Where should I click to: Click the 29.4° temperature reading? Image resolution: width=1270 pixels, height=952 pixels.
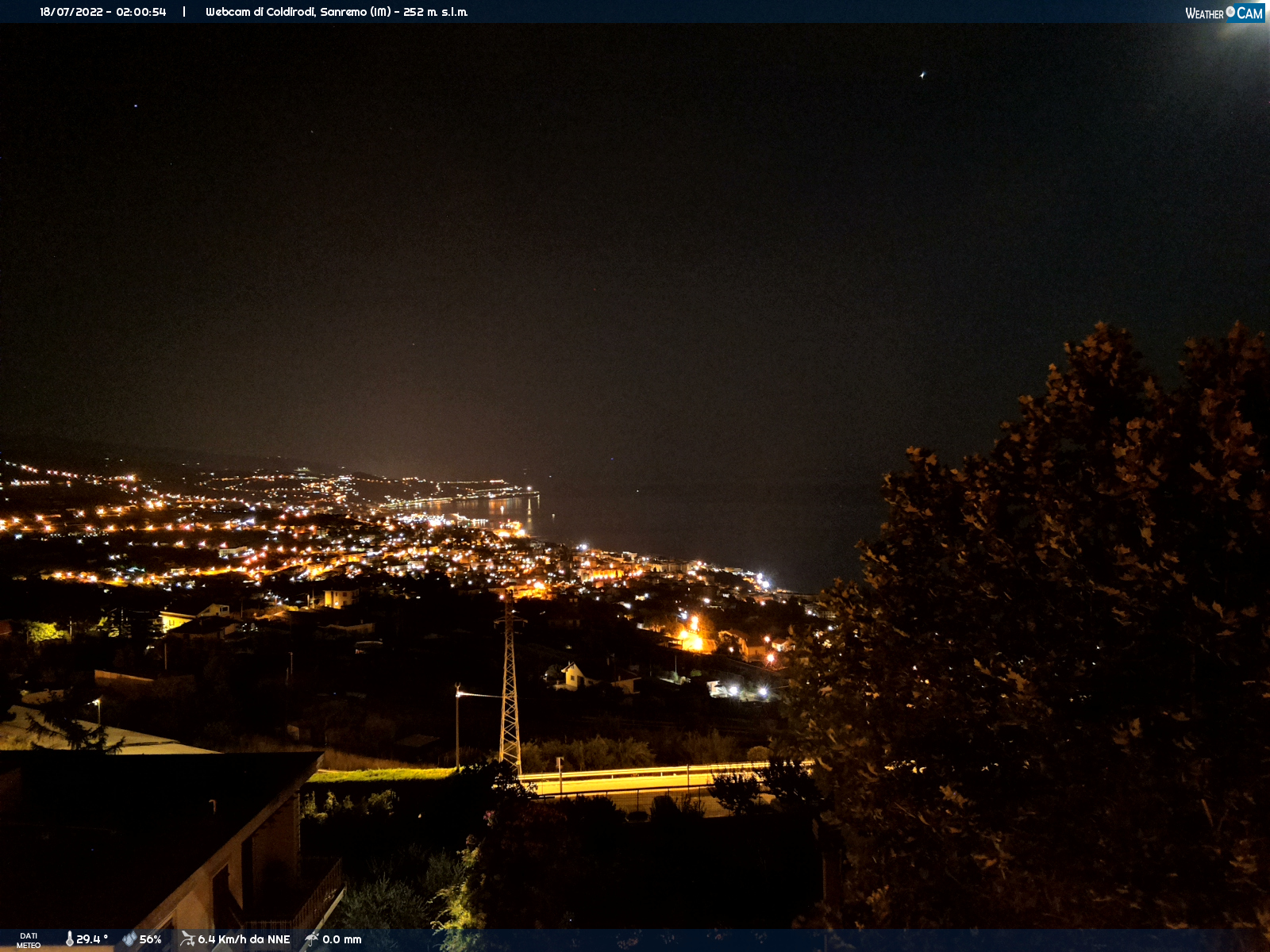tap(92, 939)
